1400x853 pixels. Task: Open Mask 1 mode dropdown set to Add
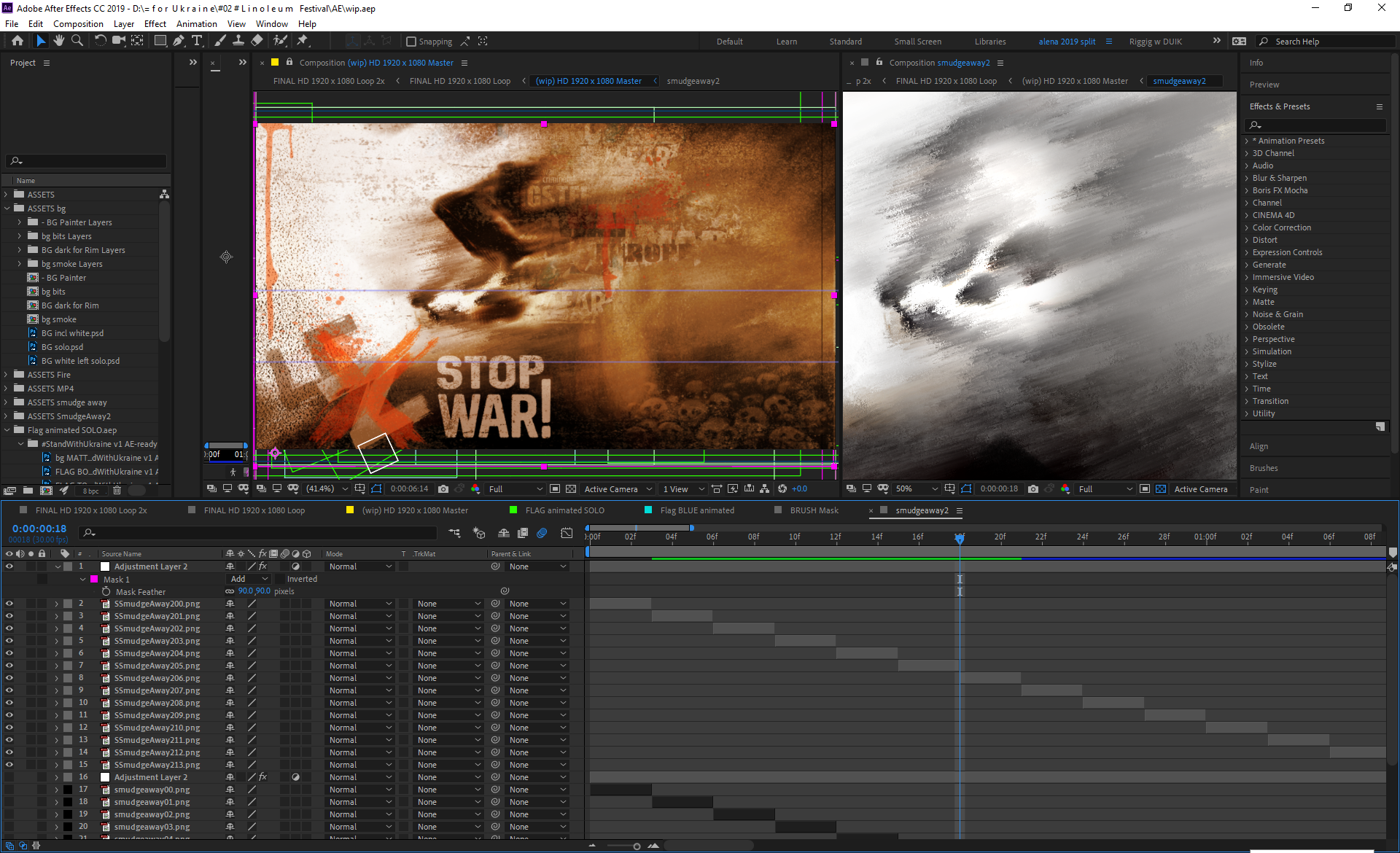point(249,579)
